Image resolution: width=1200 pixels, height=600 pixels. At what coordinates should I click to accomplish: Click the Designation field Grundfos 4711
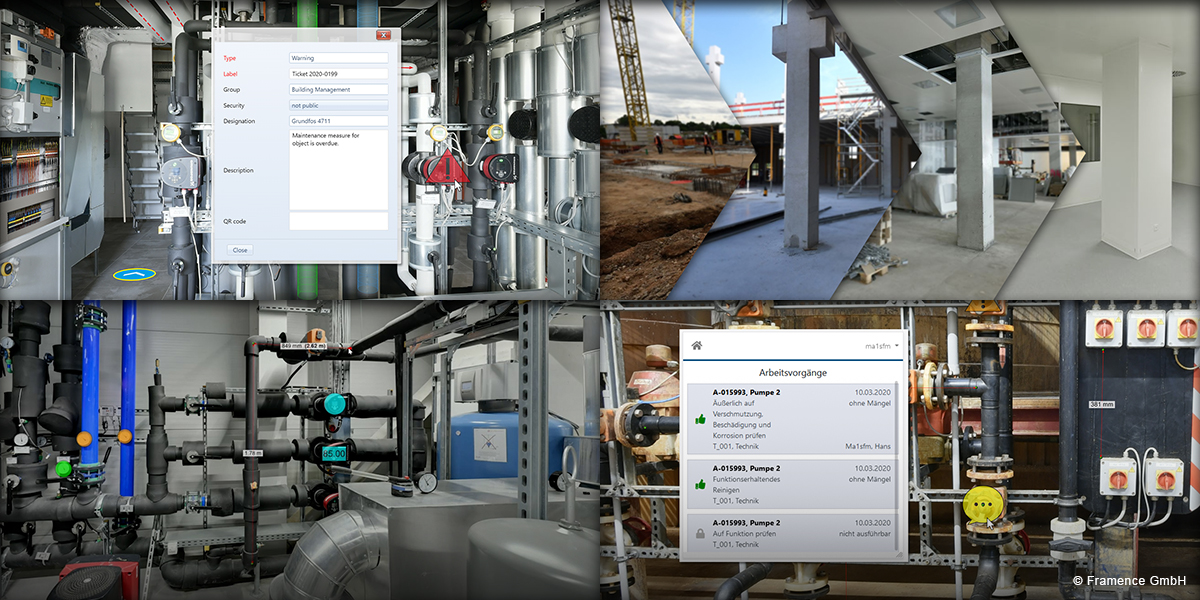[338, 121]
